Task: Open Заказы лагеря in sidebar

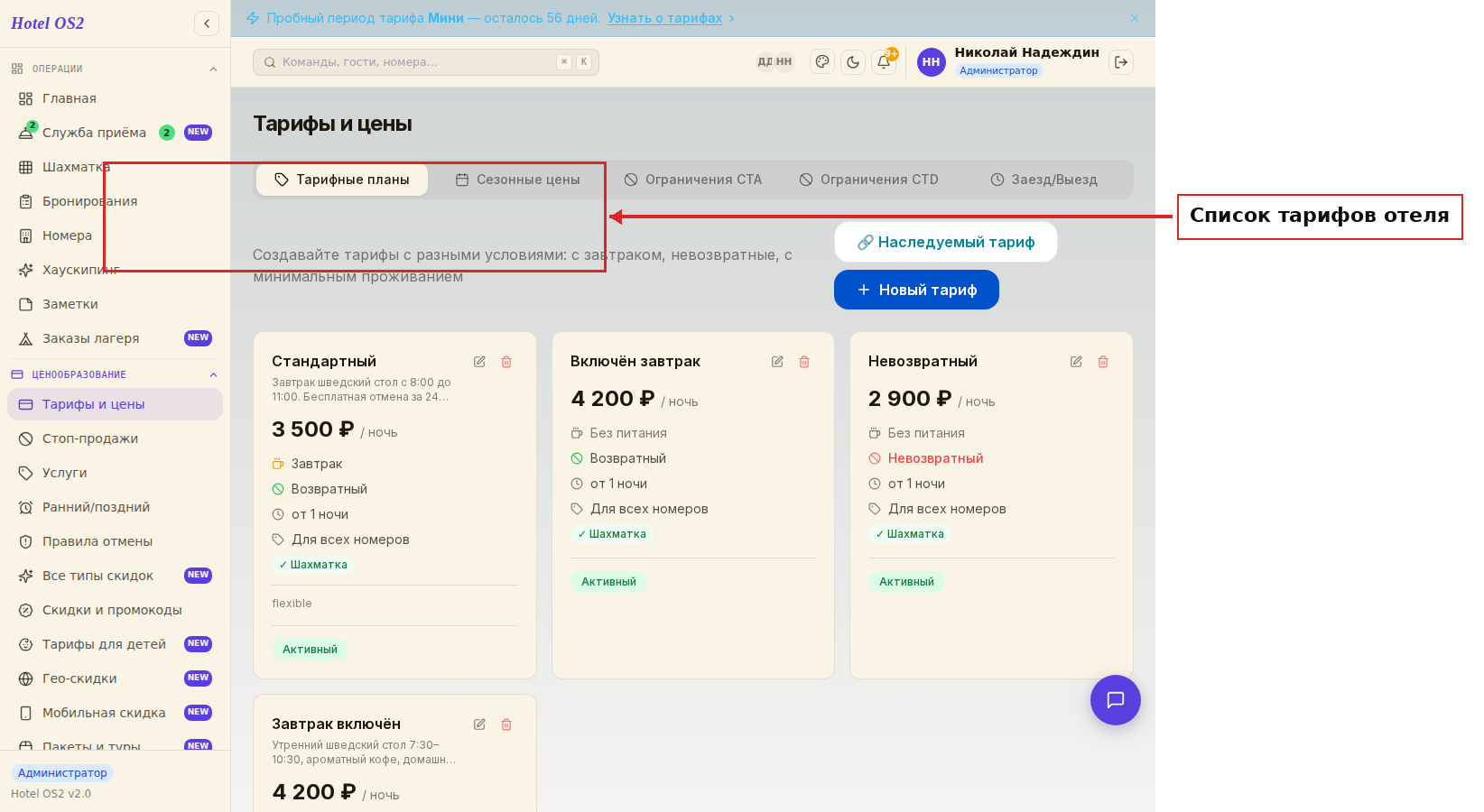Action: pyautogui.click(x=115, y=338)
